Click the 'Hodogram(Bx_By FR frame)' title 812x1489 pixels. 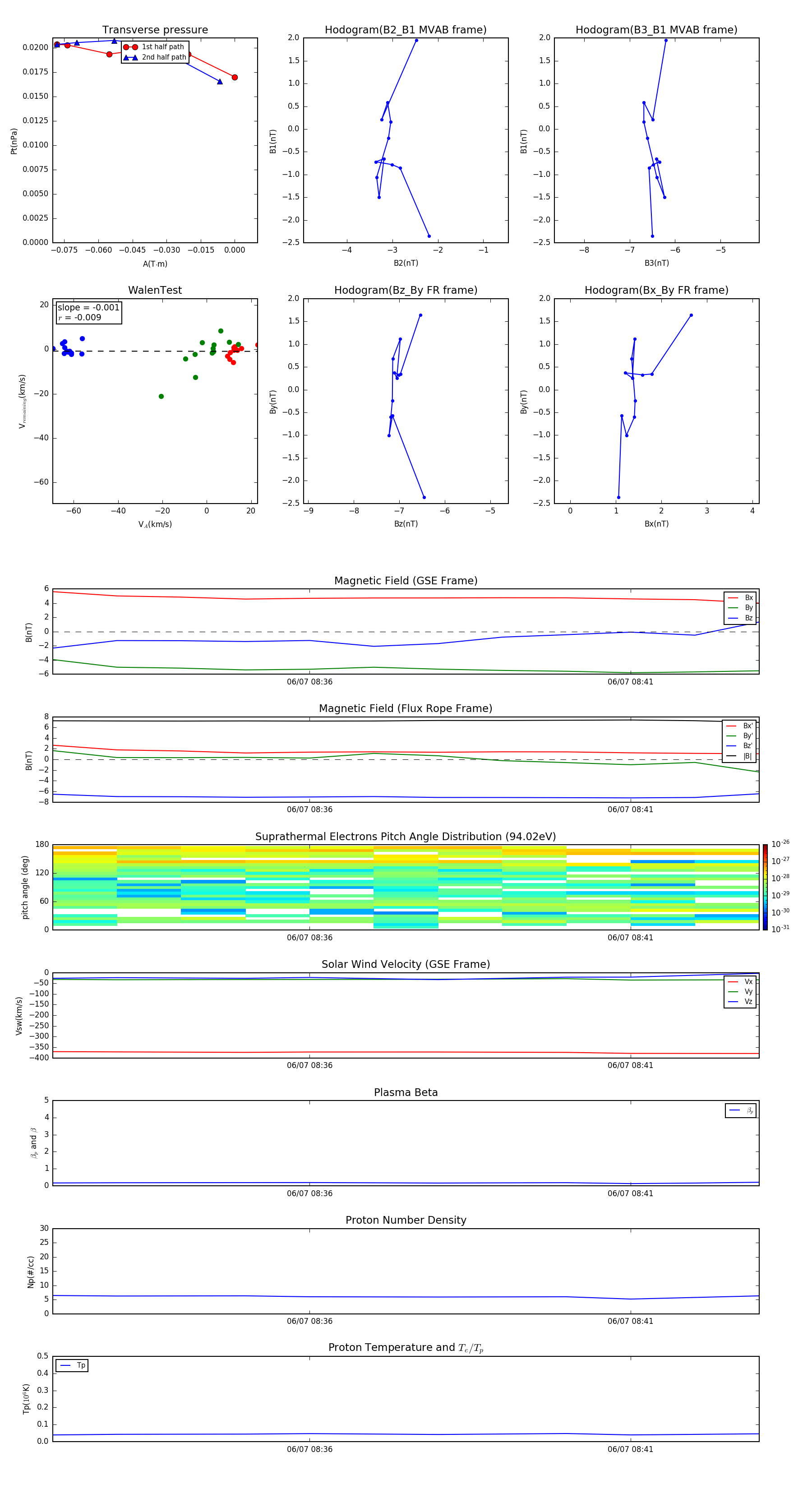[x=656, y=290]
